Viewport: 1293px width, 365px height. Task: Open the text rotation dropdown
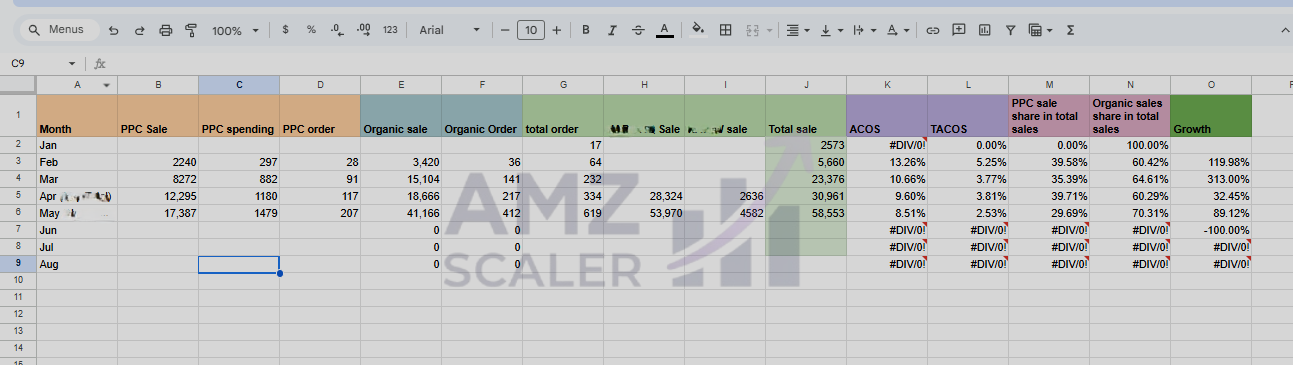[898, 30]
